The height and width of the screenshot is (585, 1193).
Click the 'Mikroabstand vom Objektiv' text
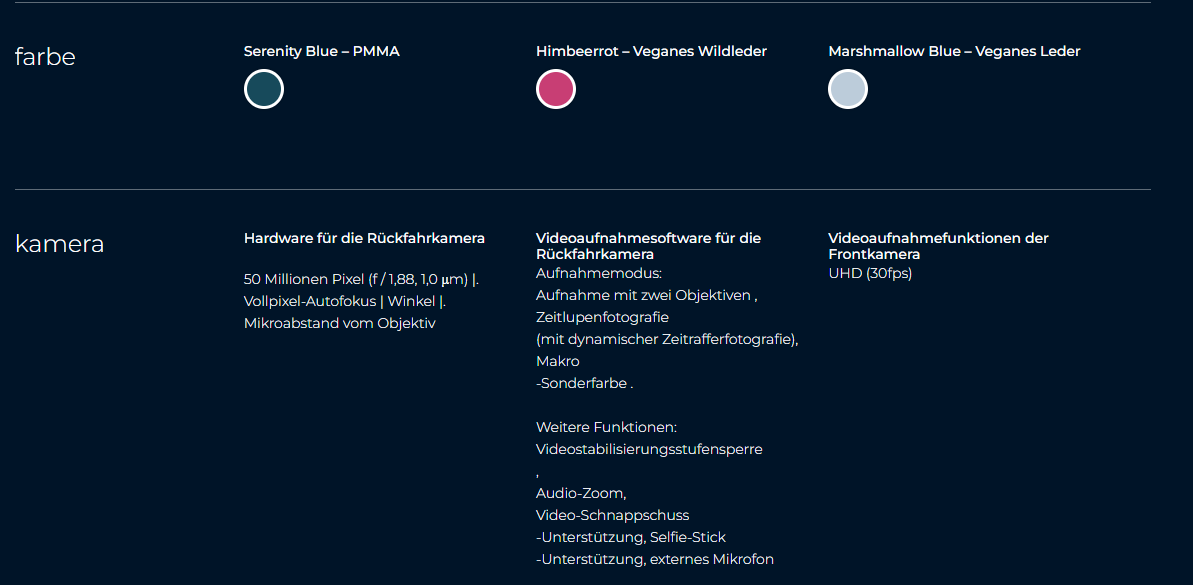[x=339, y=323]
